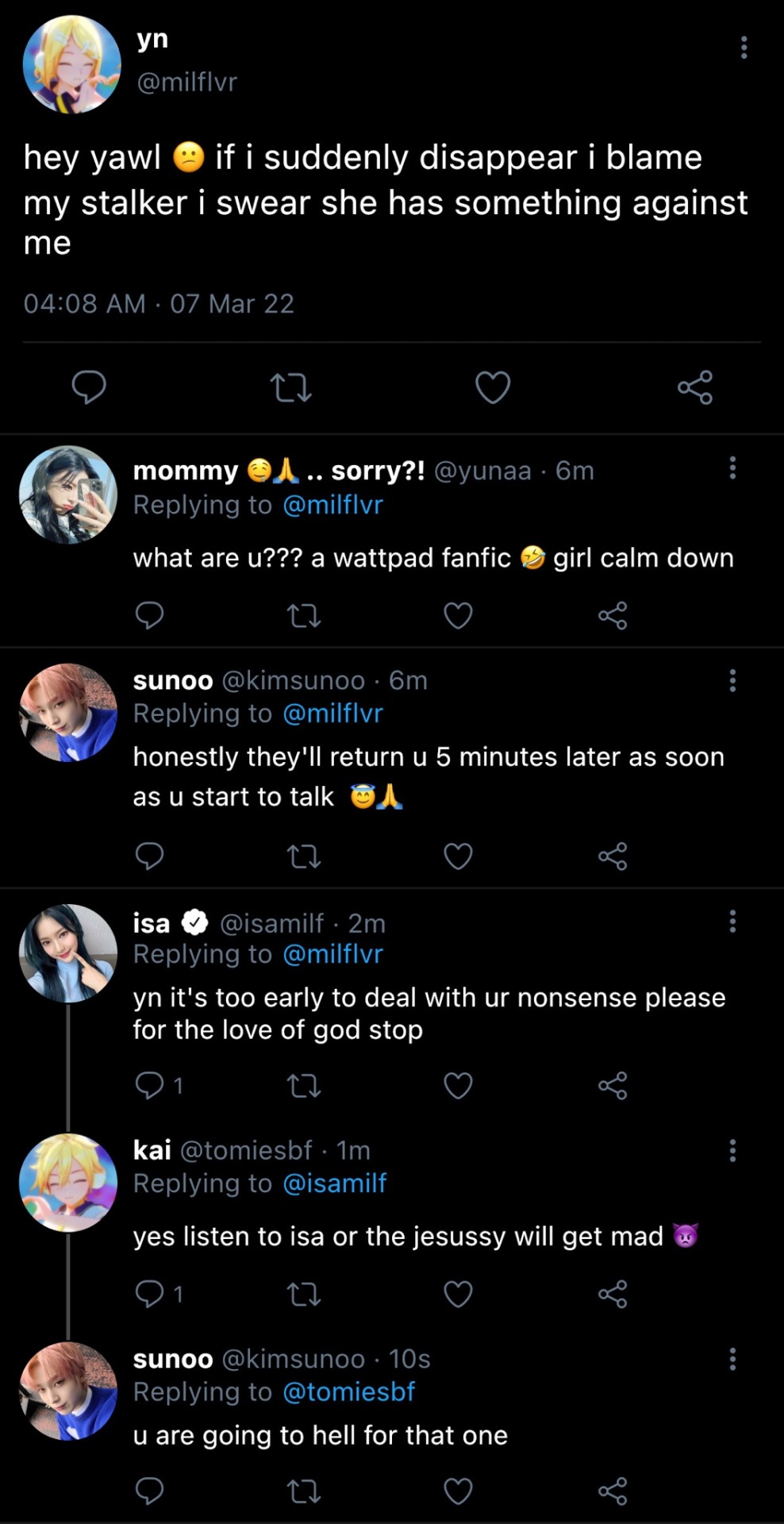Like the main tweet about the stalker

pos(493,387)
